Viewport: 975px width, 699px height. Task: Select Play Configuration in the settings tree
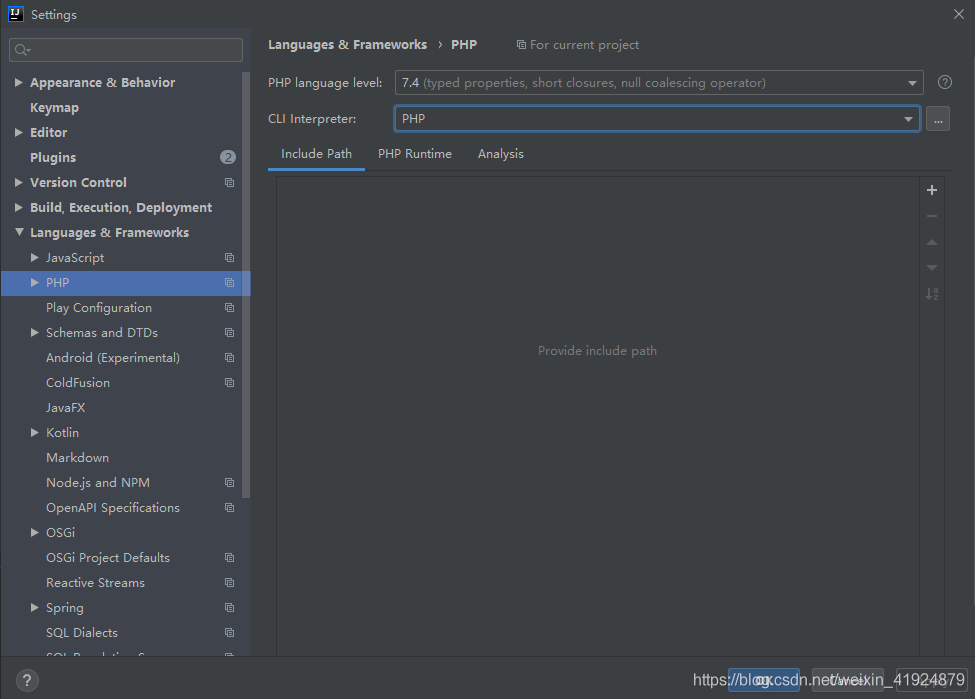(x=99, y=308)
